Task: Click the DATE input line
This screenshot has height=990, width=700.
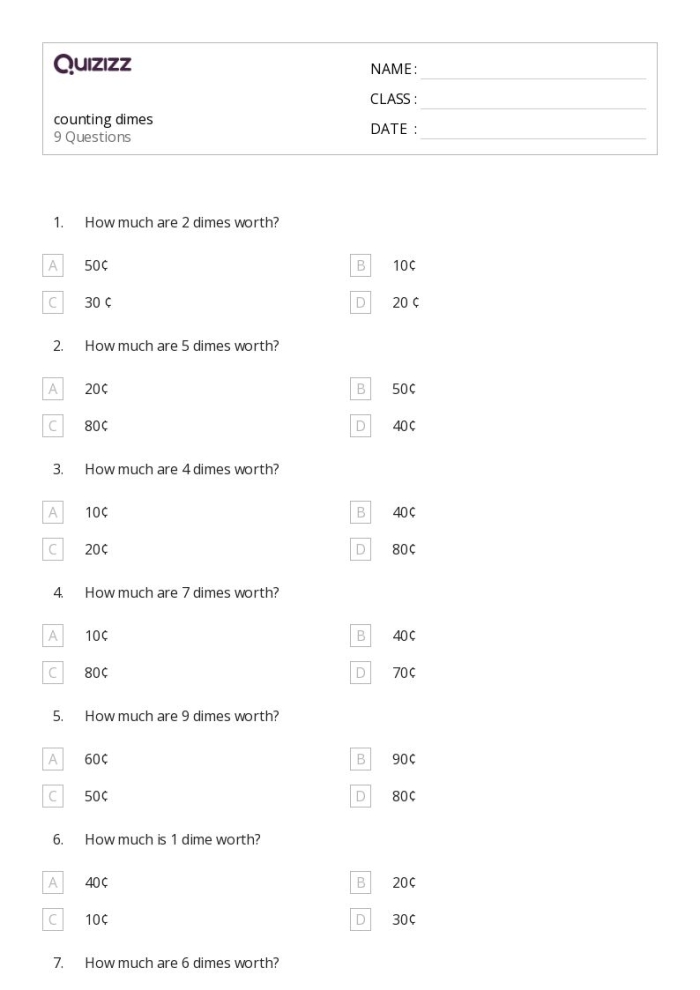Action: click(x=533, y=129)
